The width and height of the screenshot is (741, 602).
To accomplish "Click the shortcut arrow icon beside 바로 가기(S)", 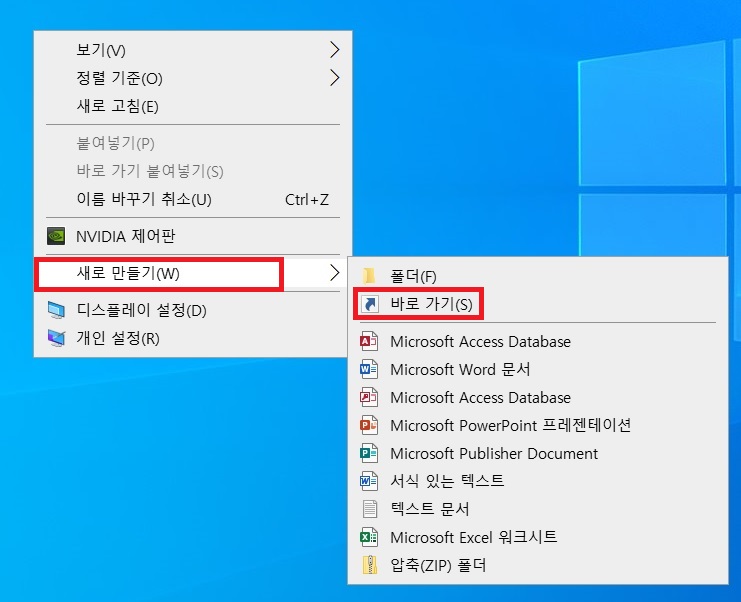I will pos(370,304).
